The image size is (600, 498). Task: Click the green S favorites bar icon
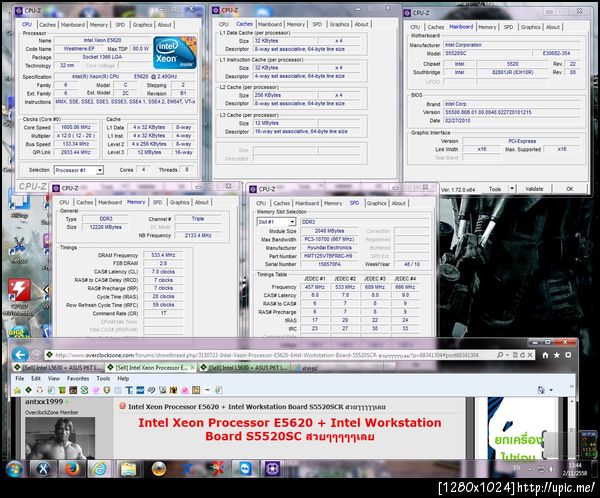(x=84, y=390)
